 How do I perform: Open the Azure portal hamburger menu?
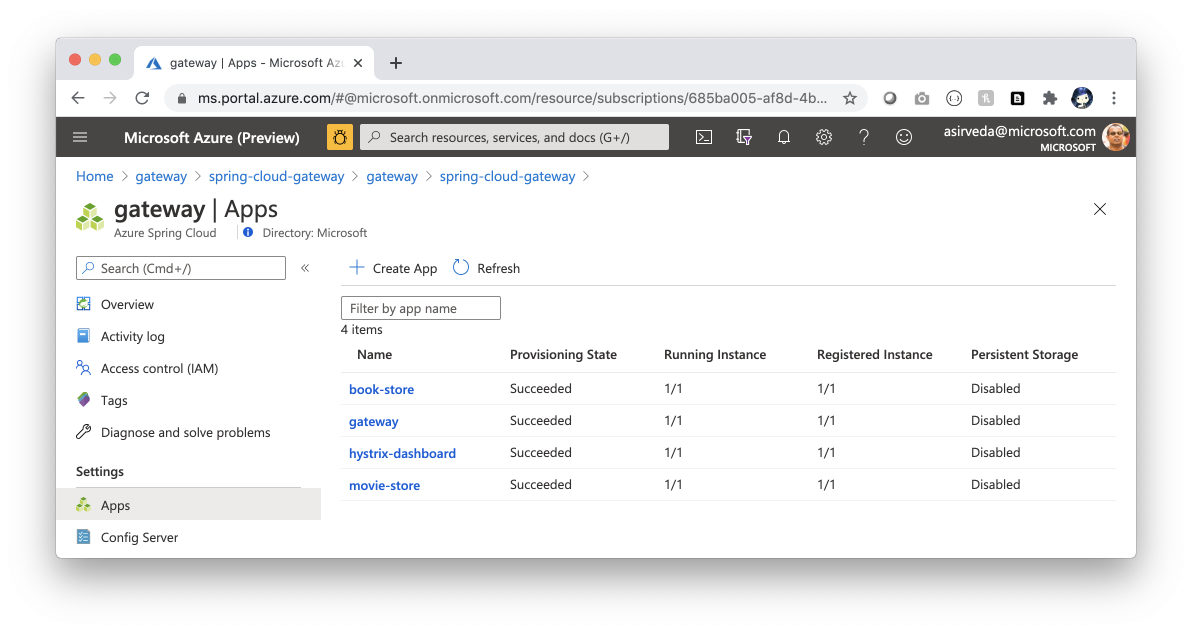tap(80, 138)
